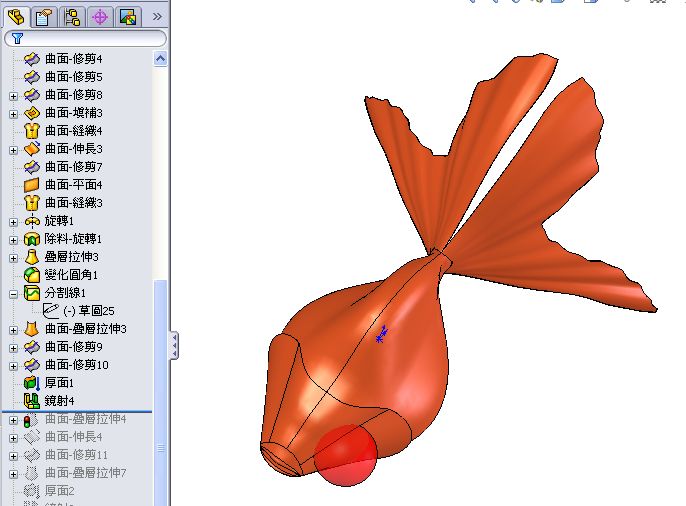Expand the 疊層拉伸3 loft feature
The width and height of the screenshot is (686, 506).
14,258
